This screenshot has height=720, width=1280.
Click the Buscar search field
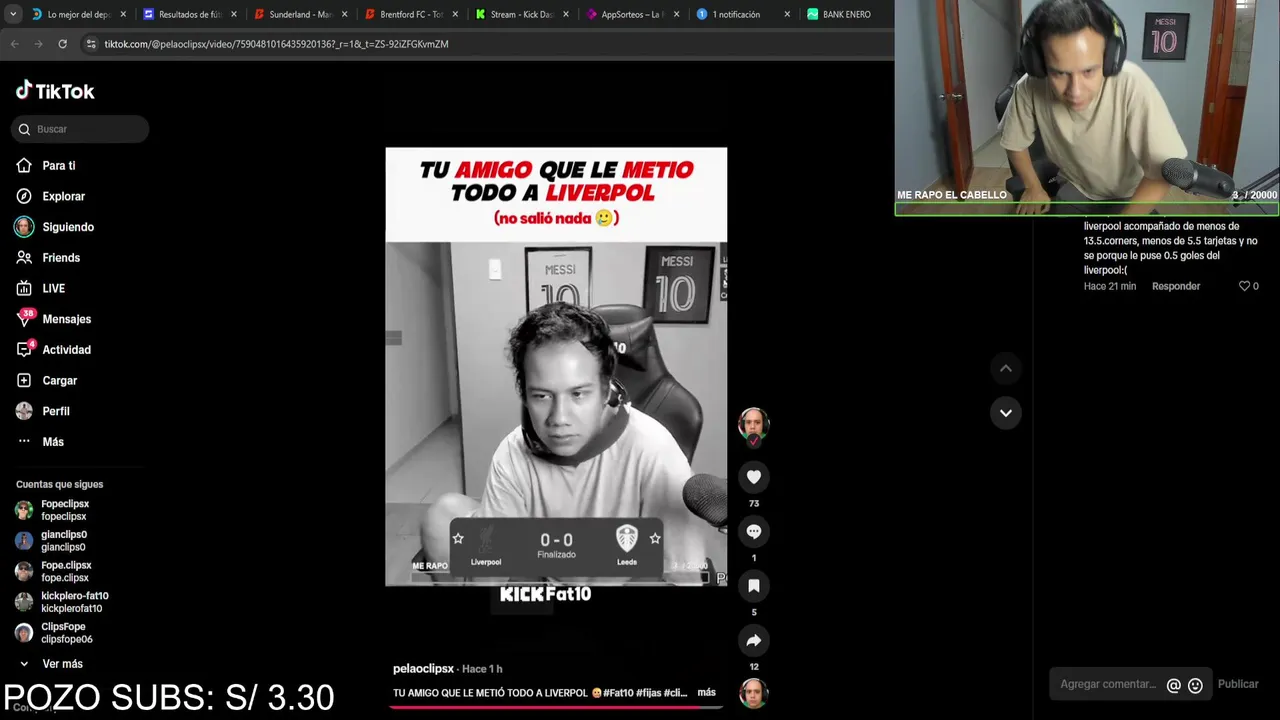pyautogui.click(x=80, y=129)
